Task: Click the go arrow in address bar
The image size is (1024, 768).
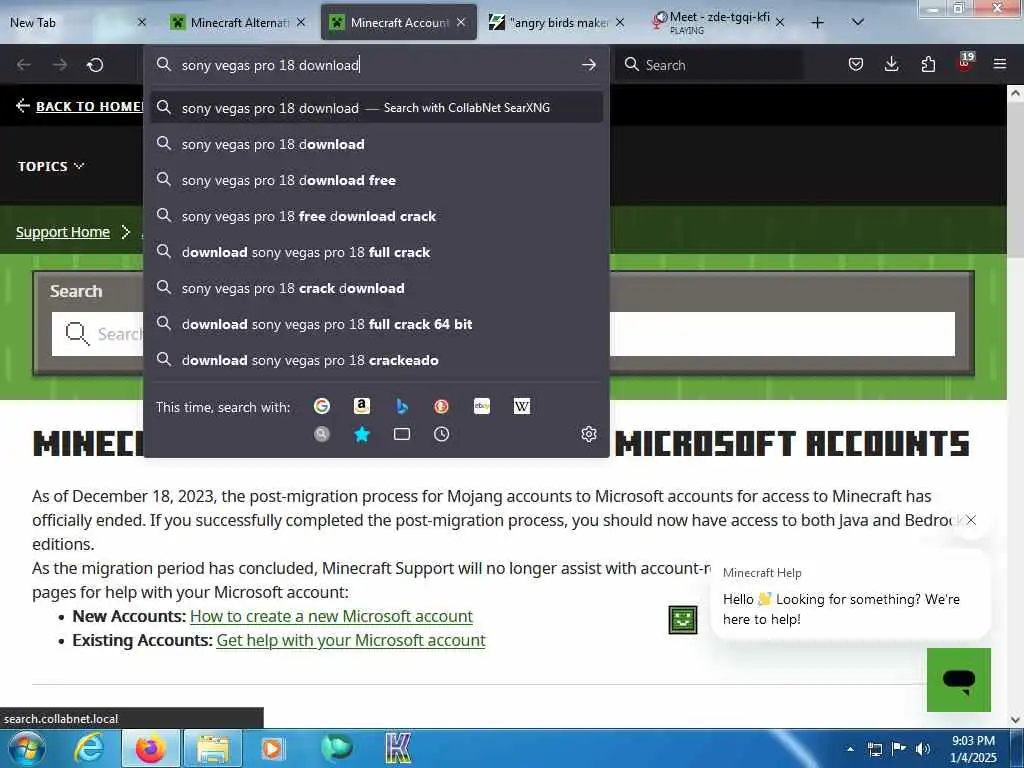Action: pos(588,65)
